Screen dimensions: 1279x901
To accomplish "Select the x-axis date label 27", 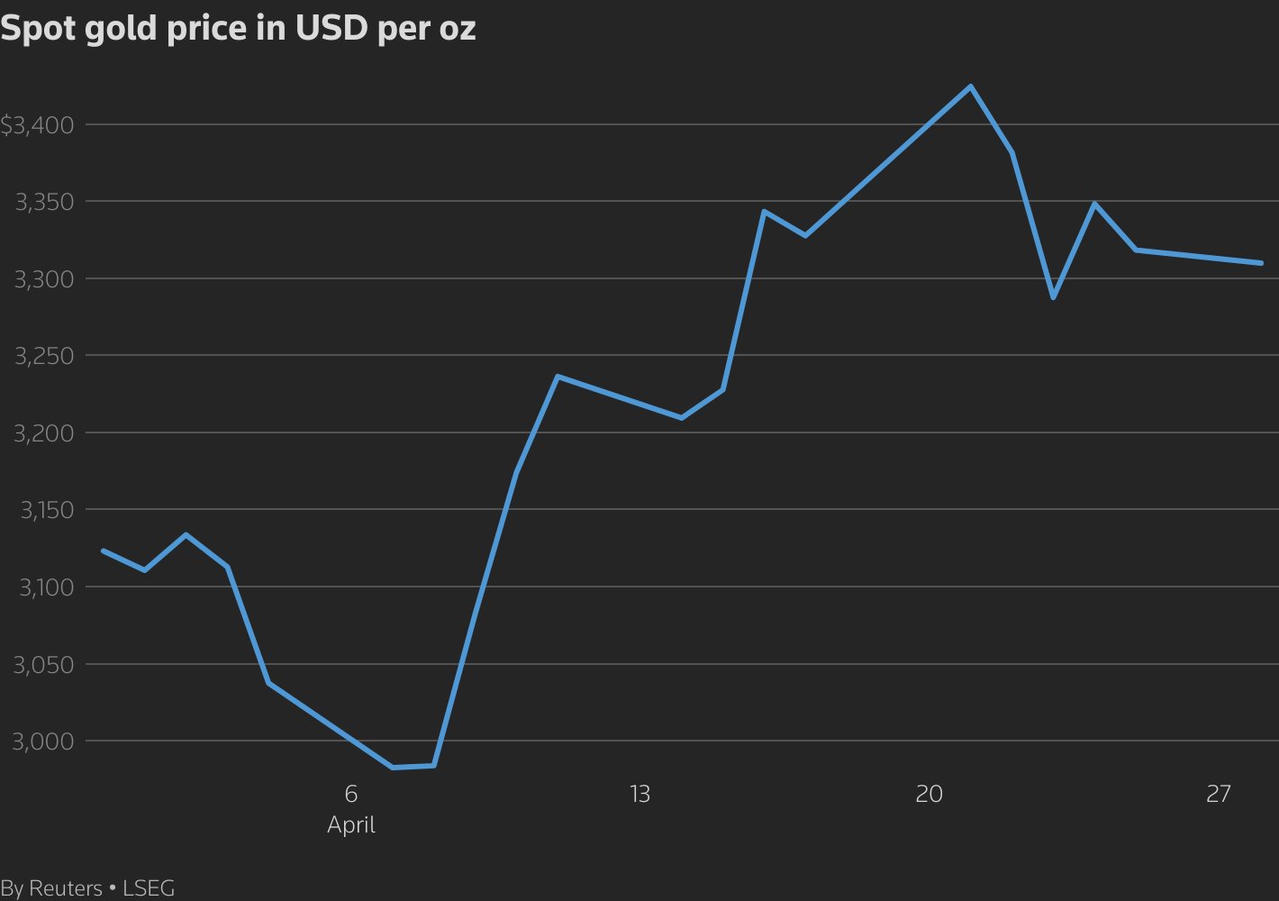I will 1218,794.
